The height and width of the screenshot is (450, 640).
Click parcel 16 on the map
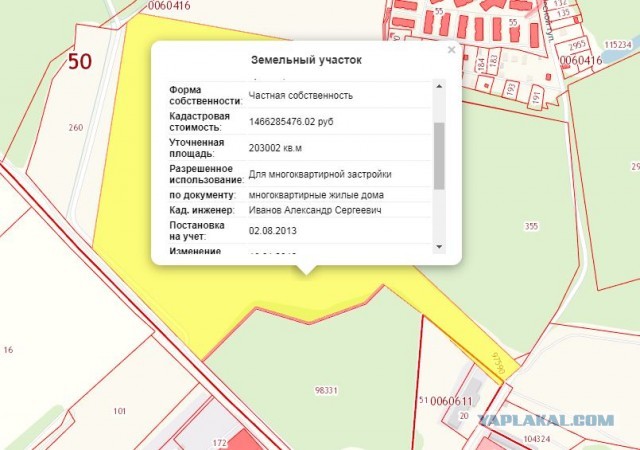[x=8, y=350]
